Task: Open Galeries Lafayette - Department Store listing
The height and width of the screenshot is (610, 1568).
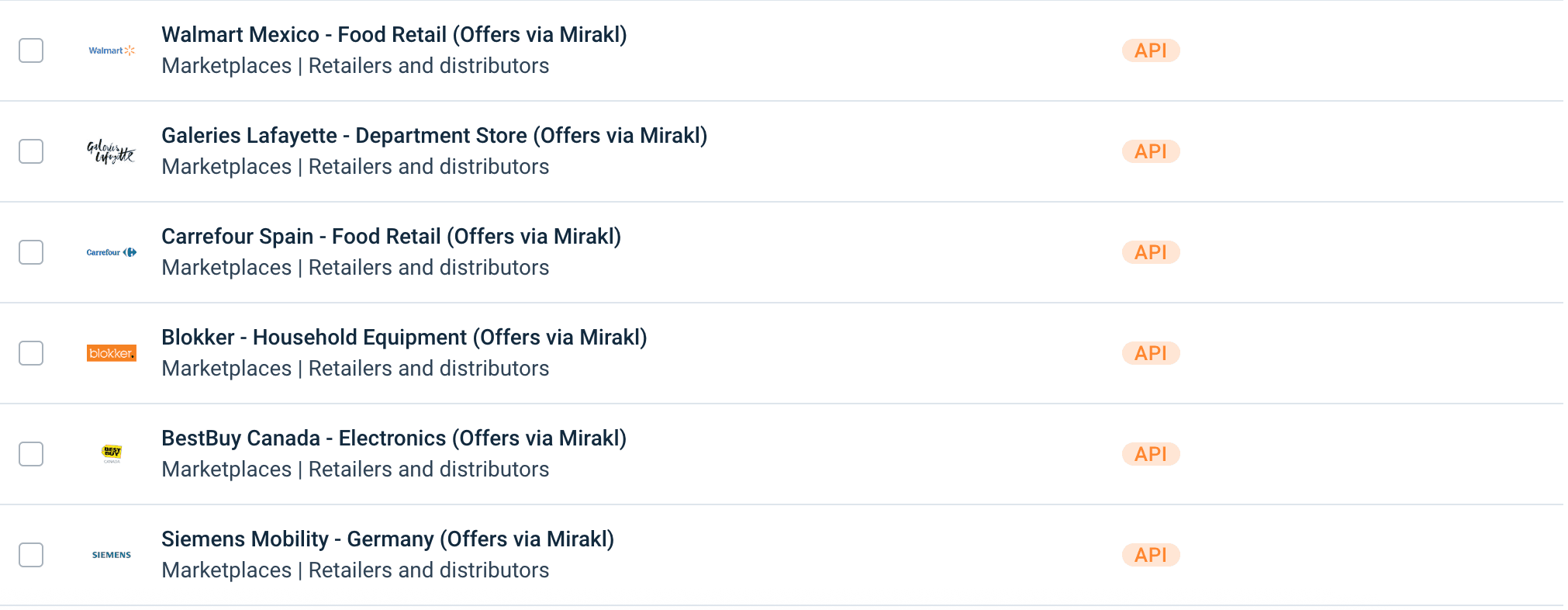Action: point(434,136)
